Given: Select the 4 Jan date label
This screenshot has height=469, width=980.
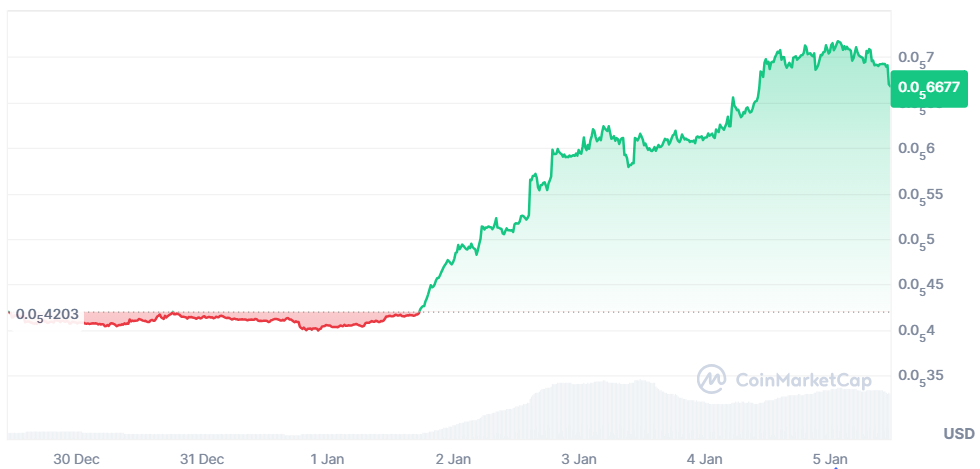Looking at the screenshot, I should pyautogui.click(x=705, y=458).
